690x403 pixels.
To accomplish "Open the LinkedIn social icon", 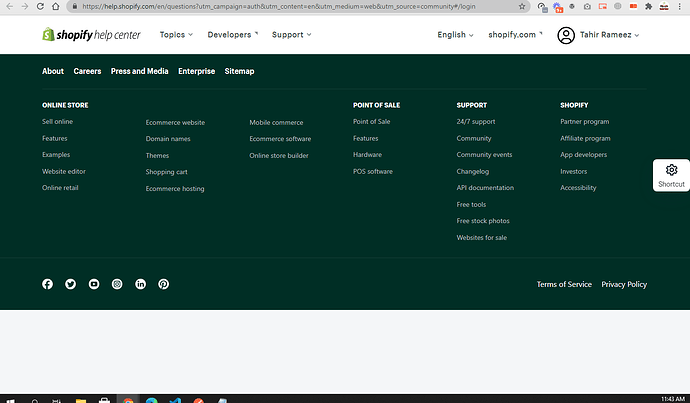I will (x=140, y=284).
